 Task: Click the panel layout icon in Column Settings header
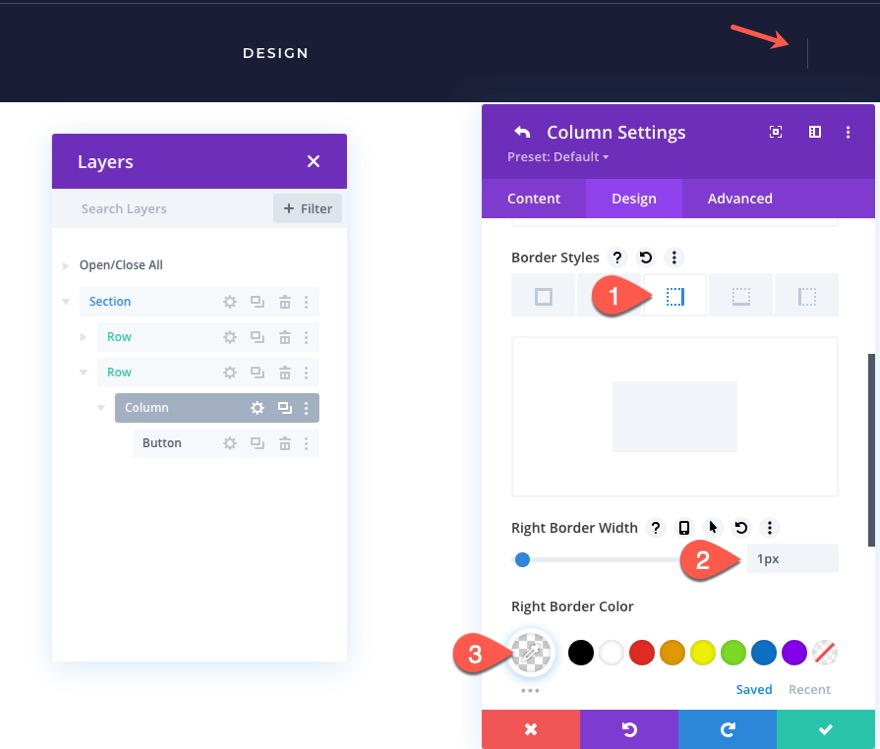[814, 131]
